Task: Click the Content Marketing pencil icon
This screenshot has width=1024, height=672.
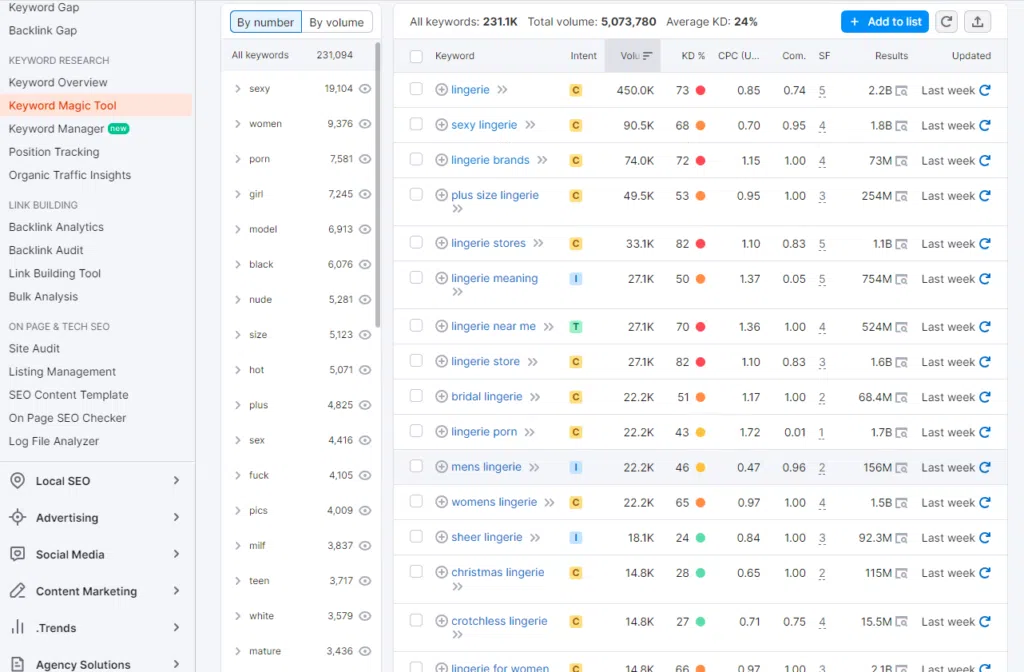Action: 18,591
